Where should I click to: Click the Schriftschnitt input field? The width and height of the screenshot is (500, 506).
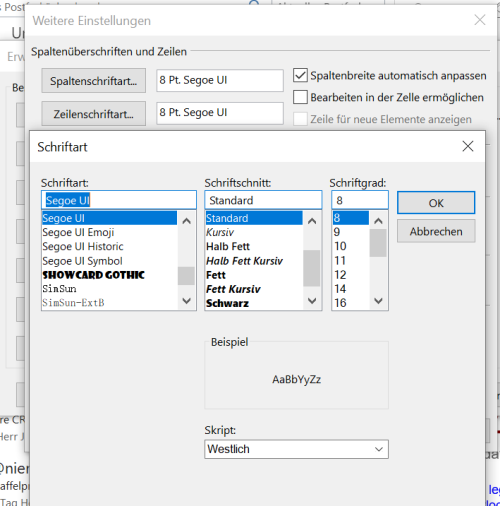coord(263,200)
